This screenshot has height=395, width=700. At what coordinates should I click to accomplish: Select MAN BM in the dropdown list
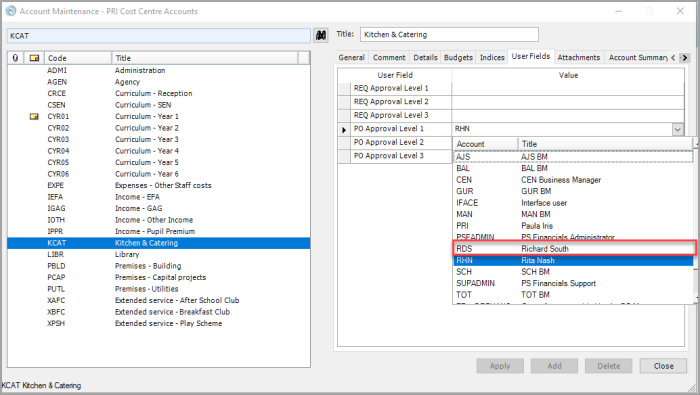click(x=574, y=214)
